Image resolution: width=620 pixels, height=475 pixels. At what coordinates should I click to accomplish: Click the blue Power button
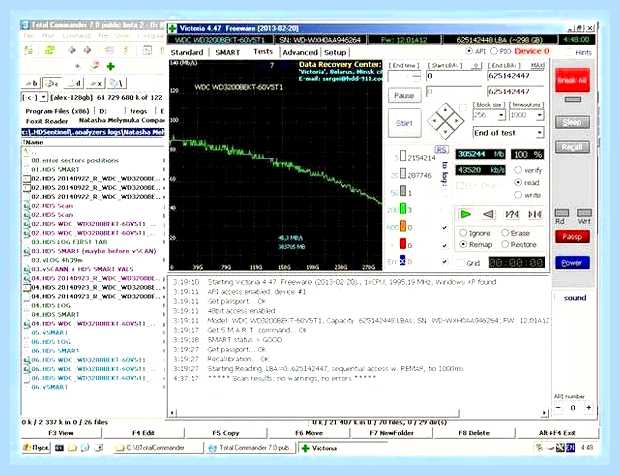(x=572, y=263)
